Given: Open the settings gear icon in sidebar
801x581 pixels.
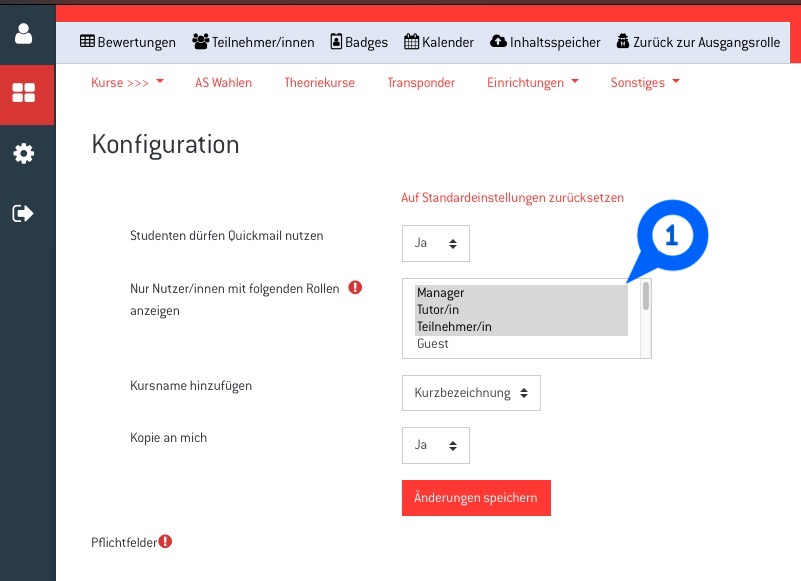Looking at the screenshot, I should 23,153.
